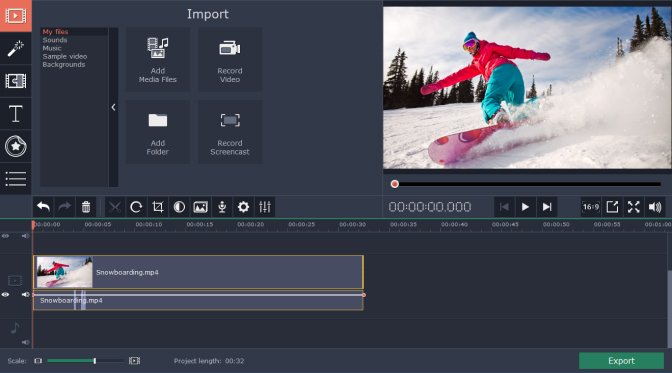Screen dimensions: 672x373
Task: Split clip with scissors tool
Action: tap(115, 207)
